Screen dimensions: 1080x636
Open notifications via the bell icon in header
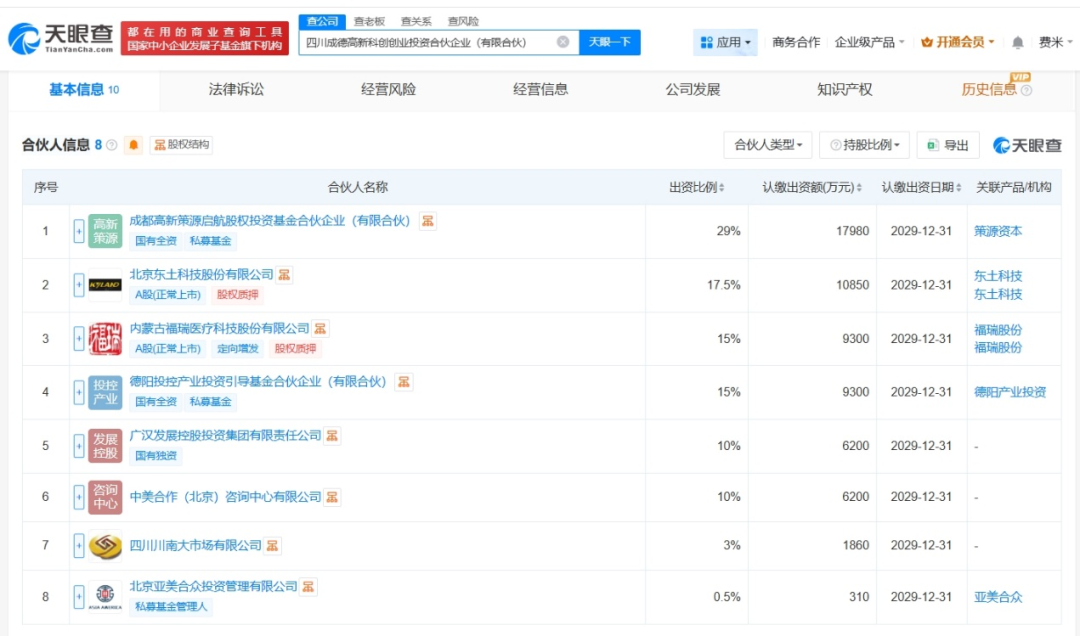click(x=1017, y=43)
